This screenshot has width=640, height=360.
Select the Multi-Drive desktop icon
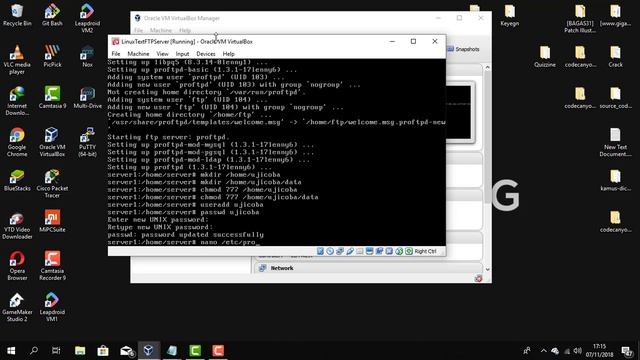pyautogui.click(x=87, y=98)
